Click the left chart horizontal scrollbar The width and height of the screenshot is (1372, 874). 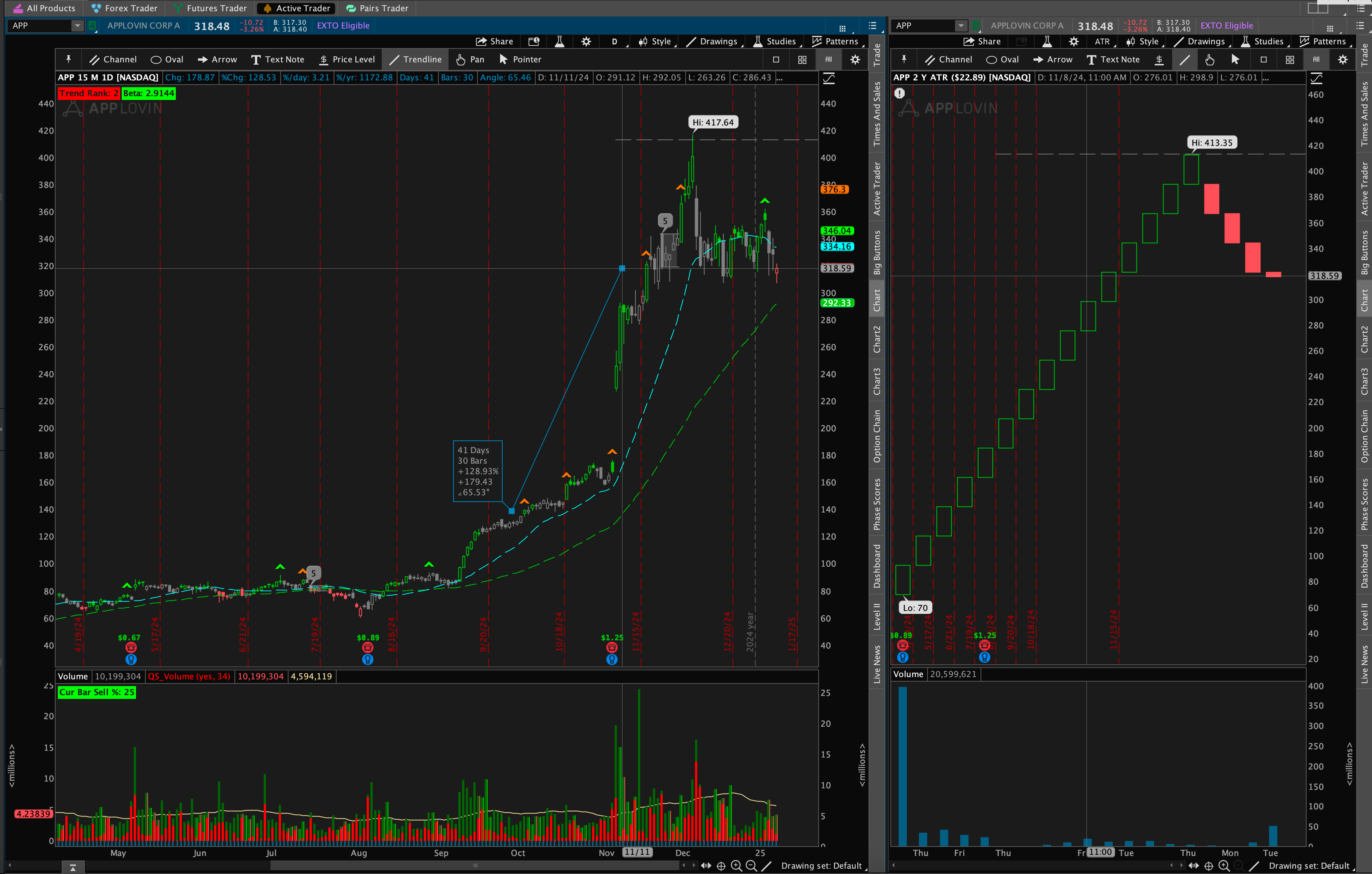pyautogui.click(x=474, y=865)
